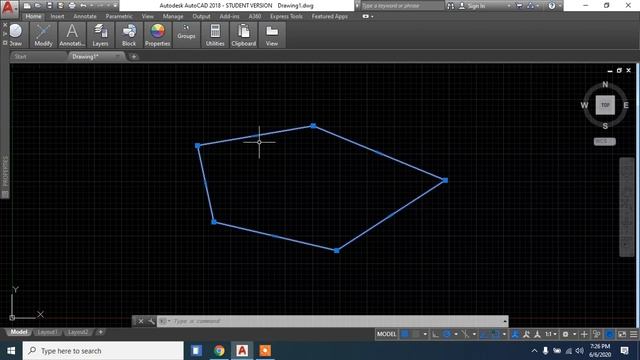Open workspace switching gear icon

pyautogui.click(x=566, y=334)
